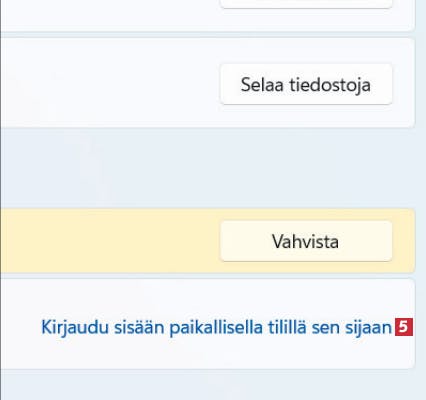The height and width of the screenshot is (400, 426).
Task: Click the card containing the local account link
Action: click(x=207, y=324)
